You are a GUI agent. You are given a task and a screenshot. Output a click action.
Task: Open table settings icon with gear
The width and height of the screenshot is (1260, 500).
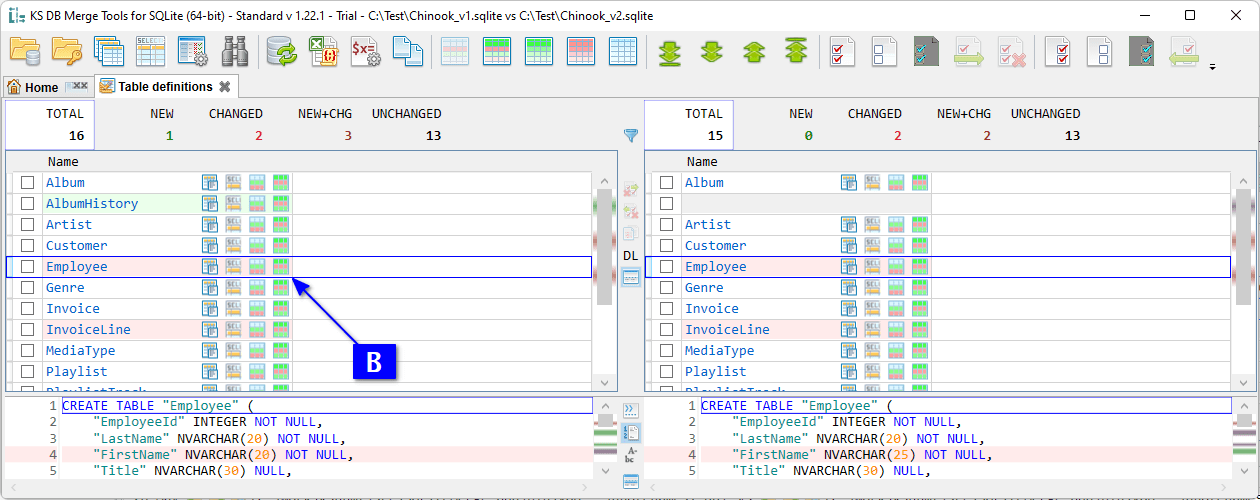pos(192,50)
